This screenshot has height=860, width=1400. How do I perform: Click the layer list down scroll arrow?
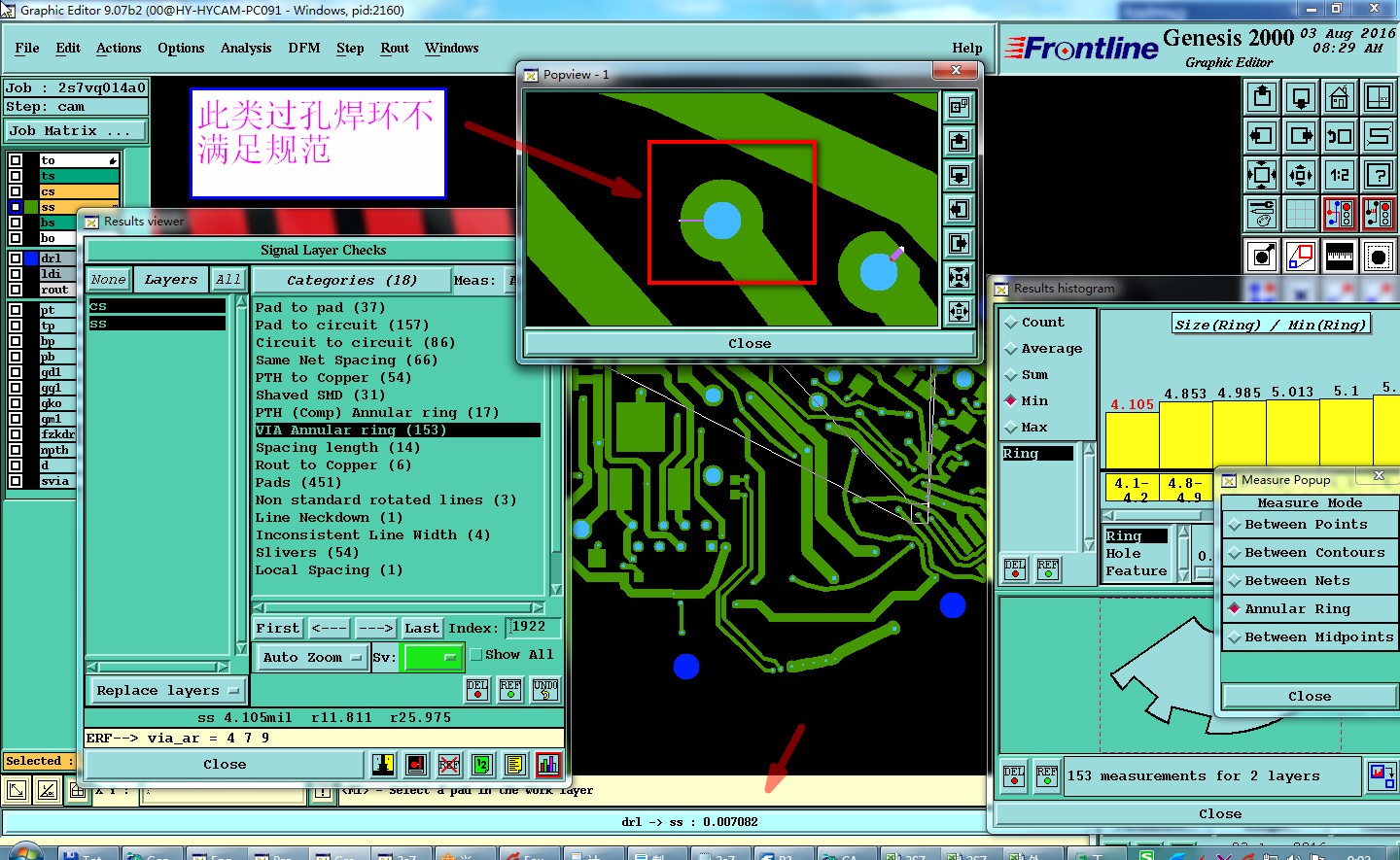point(242,648)
